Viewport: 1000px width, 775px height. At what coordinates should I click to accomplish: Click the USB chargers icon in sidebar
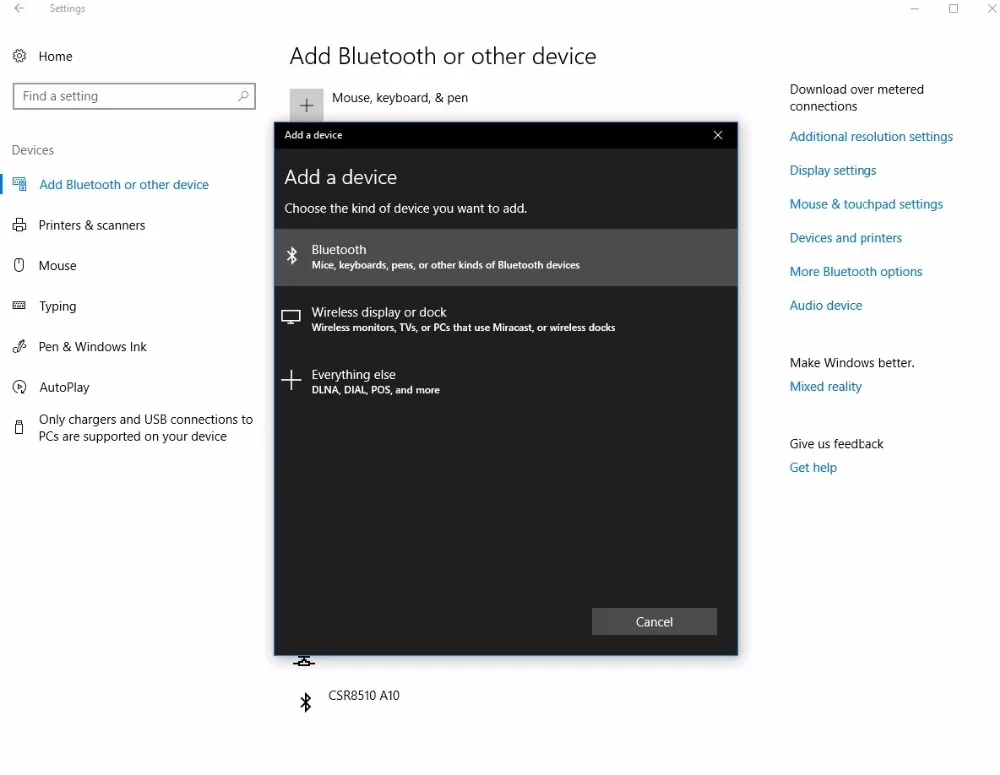point(20,427)
